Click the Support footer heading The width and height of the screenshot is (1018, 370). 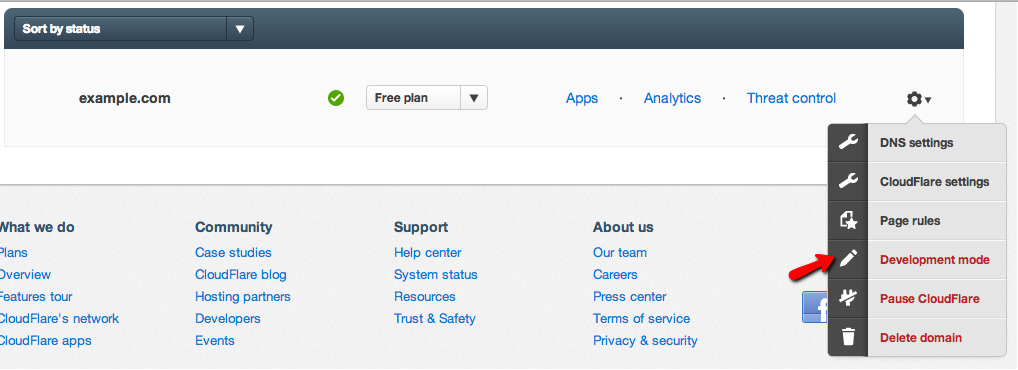[x=421, y=227]
